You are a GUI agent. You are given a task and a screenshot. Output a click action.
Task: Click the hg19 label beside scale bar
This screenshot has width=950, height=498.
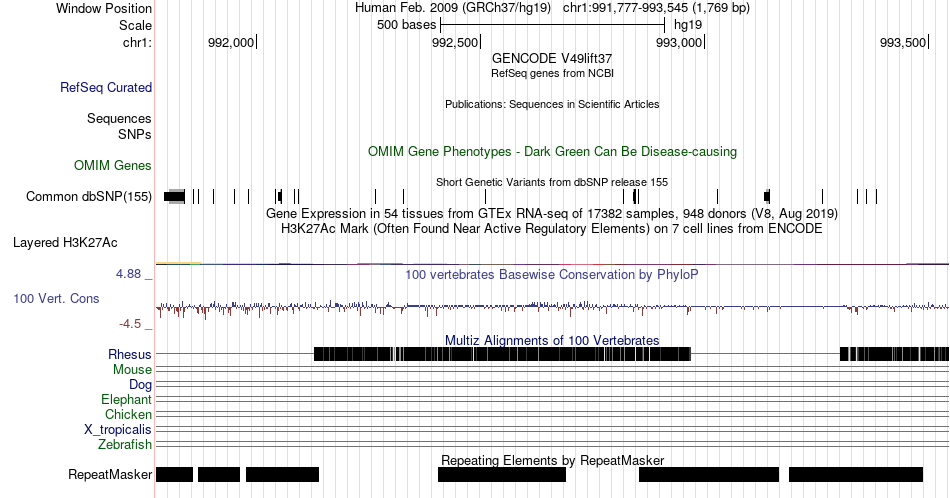click(x=688, y=25)
